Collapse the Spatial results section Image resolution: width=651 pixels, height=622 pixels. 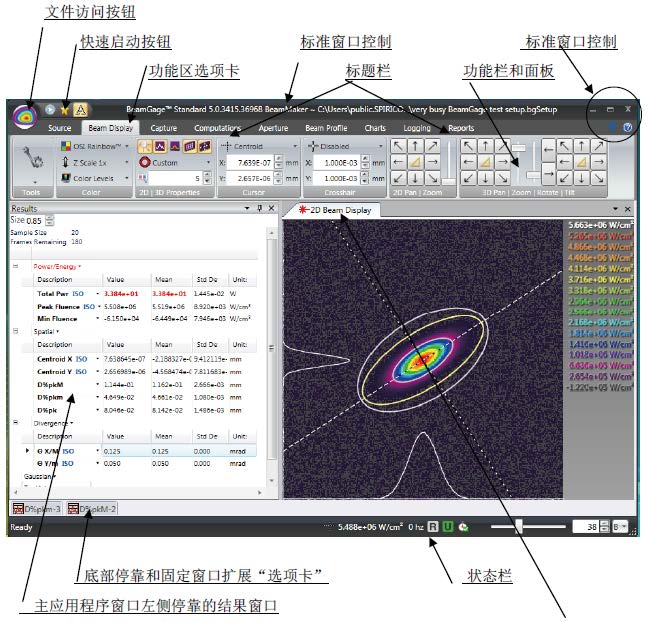(x=15, y=329)
